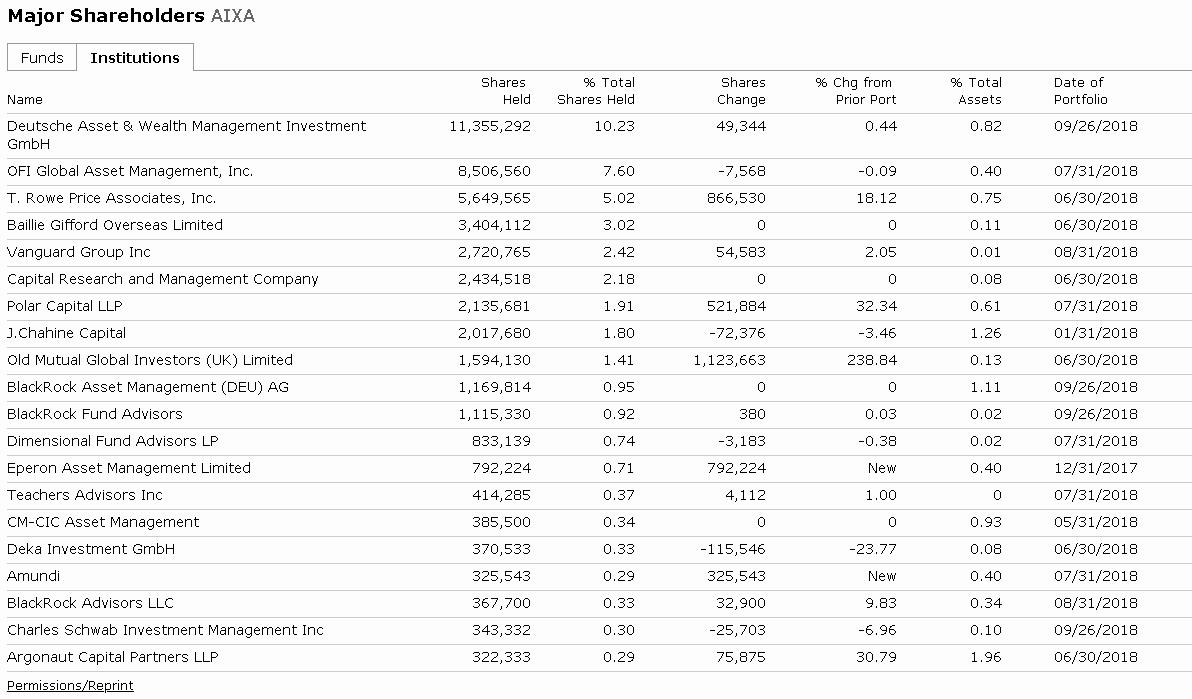Click the Major Shareholders AIXA heading

tap(131, 16)
